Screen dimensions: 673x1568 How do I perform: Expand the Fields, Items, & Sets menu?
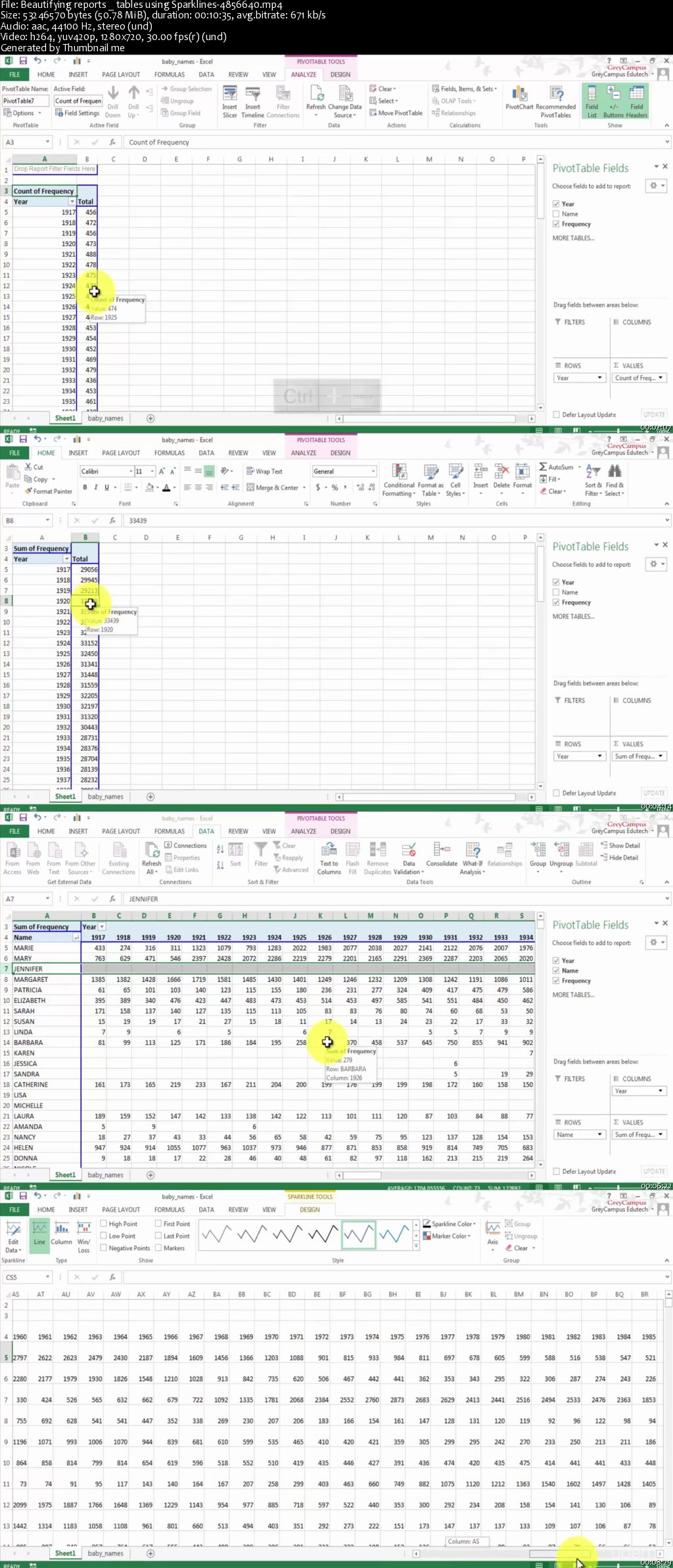coord(465,89)
